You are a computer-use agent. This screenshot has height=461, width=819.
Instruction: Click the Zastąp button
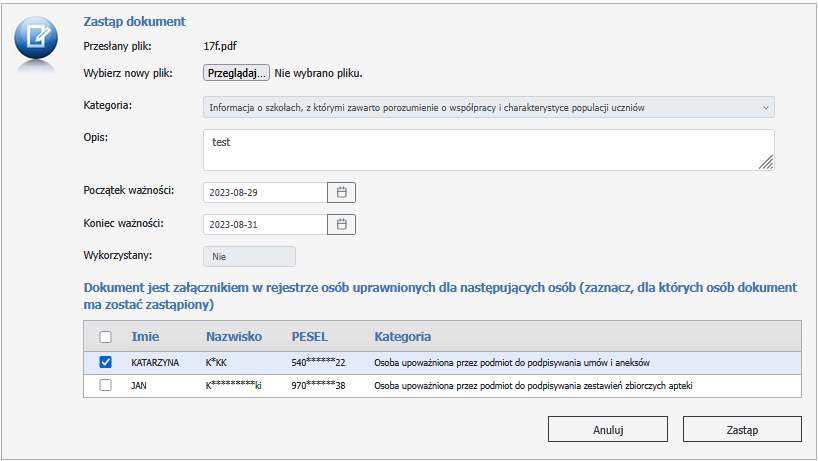click(x=742, y=429)
